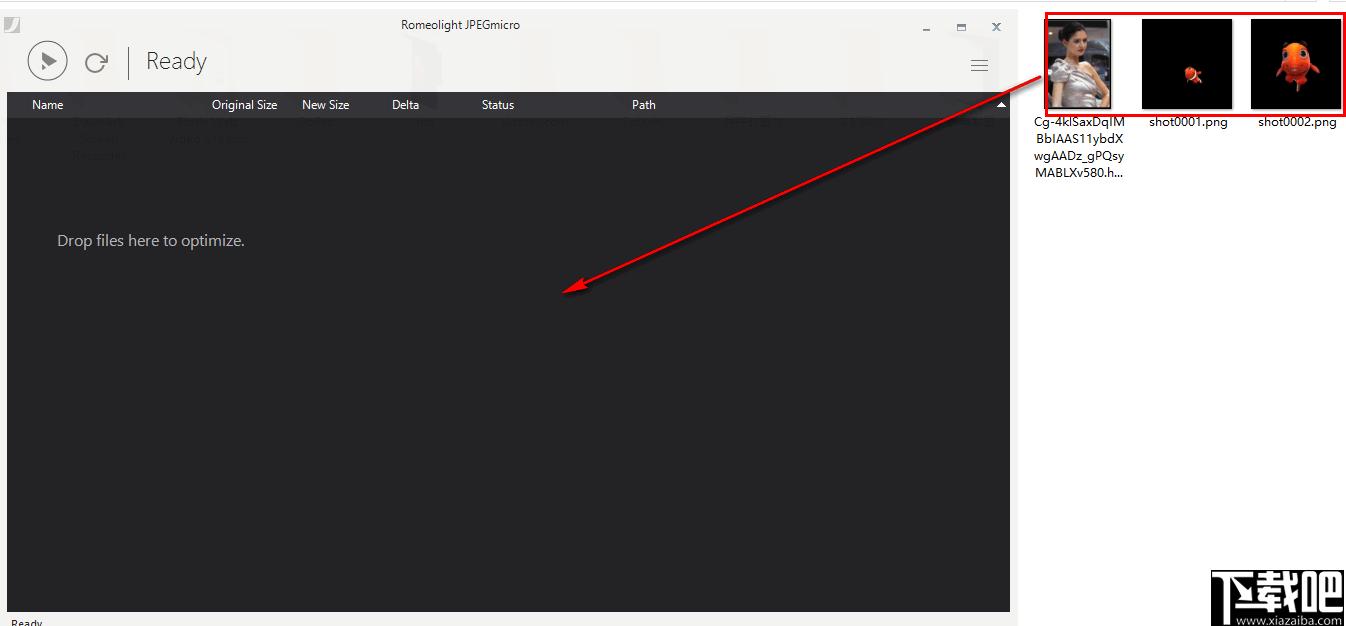Open the hamburger menu icon
Image resolution: width=1346 pixels, height=626 pixels.
click(x=979, y=65)
